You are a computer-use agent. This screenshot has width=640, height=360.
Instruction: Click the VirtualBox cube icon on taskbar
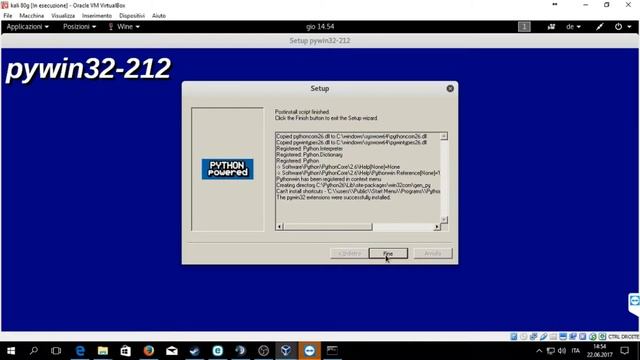(x=286, y=351)
